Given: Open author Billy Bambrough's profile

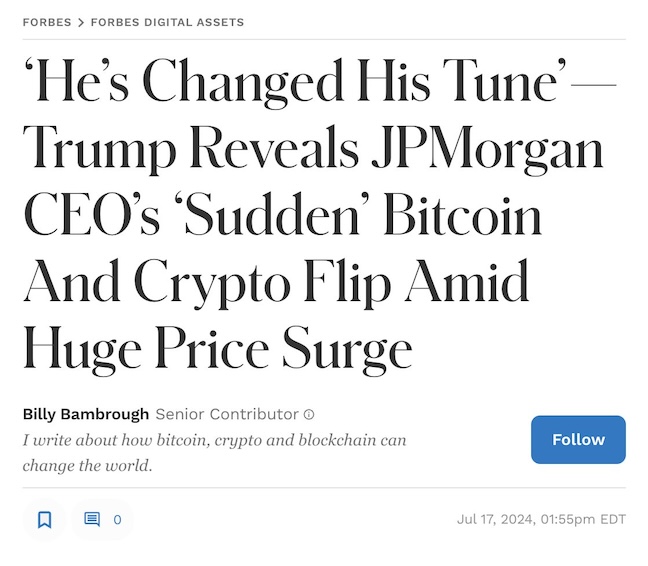Looking at the screenshot, I should coord(86,414).
